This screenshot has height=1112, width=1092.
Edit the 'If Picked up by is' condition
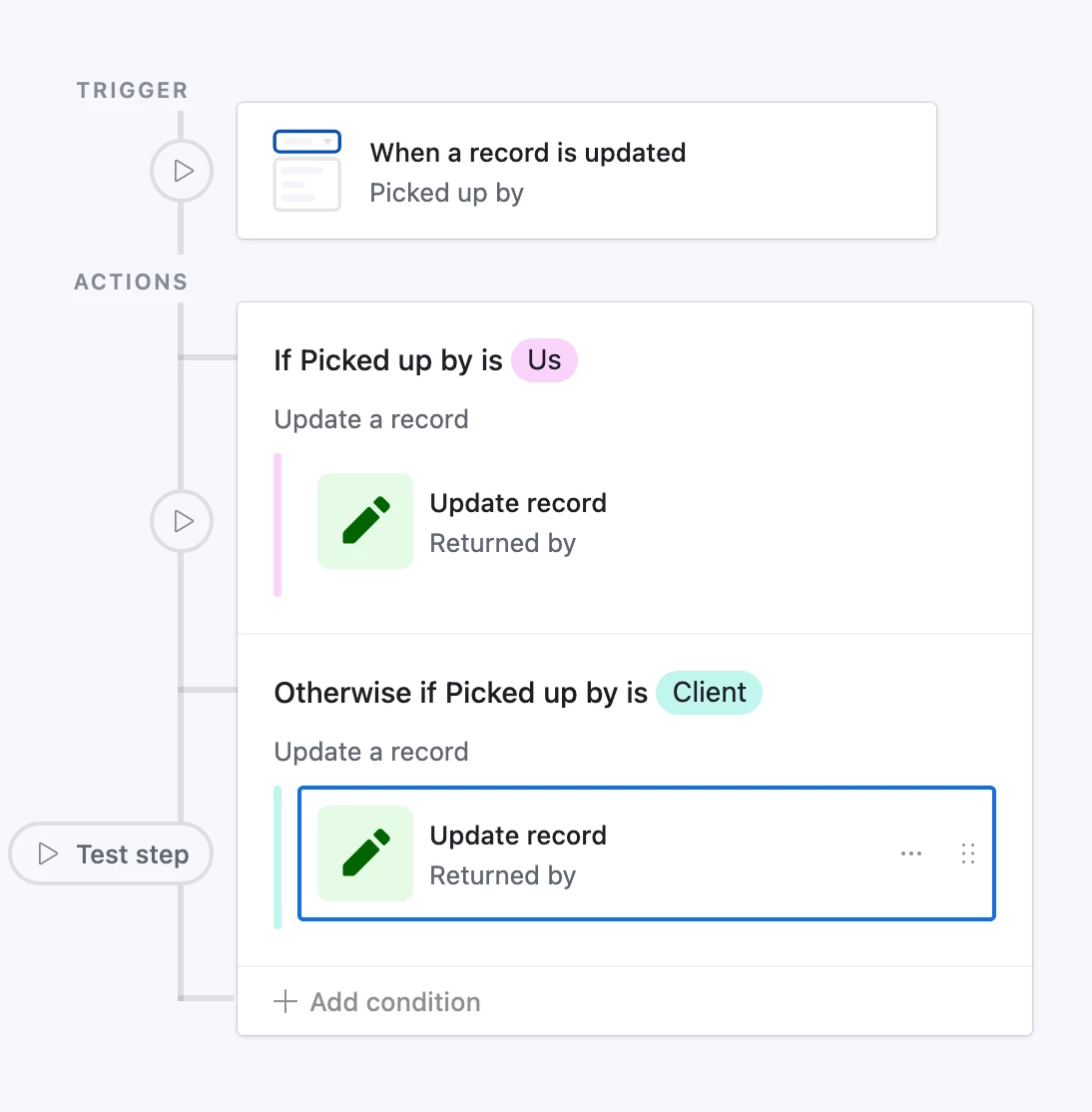(388, 360)
